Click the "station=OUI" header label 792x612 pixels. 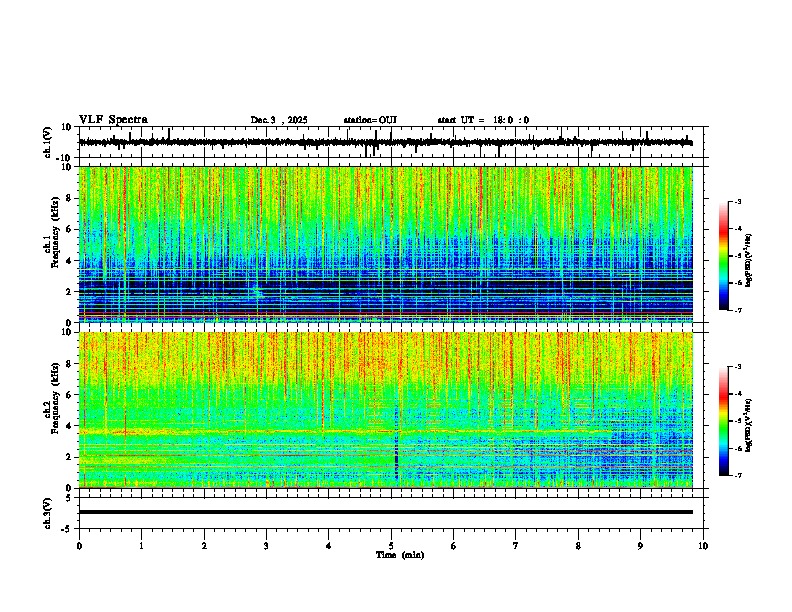(x=370, y=120)
